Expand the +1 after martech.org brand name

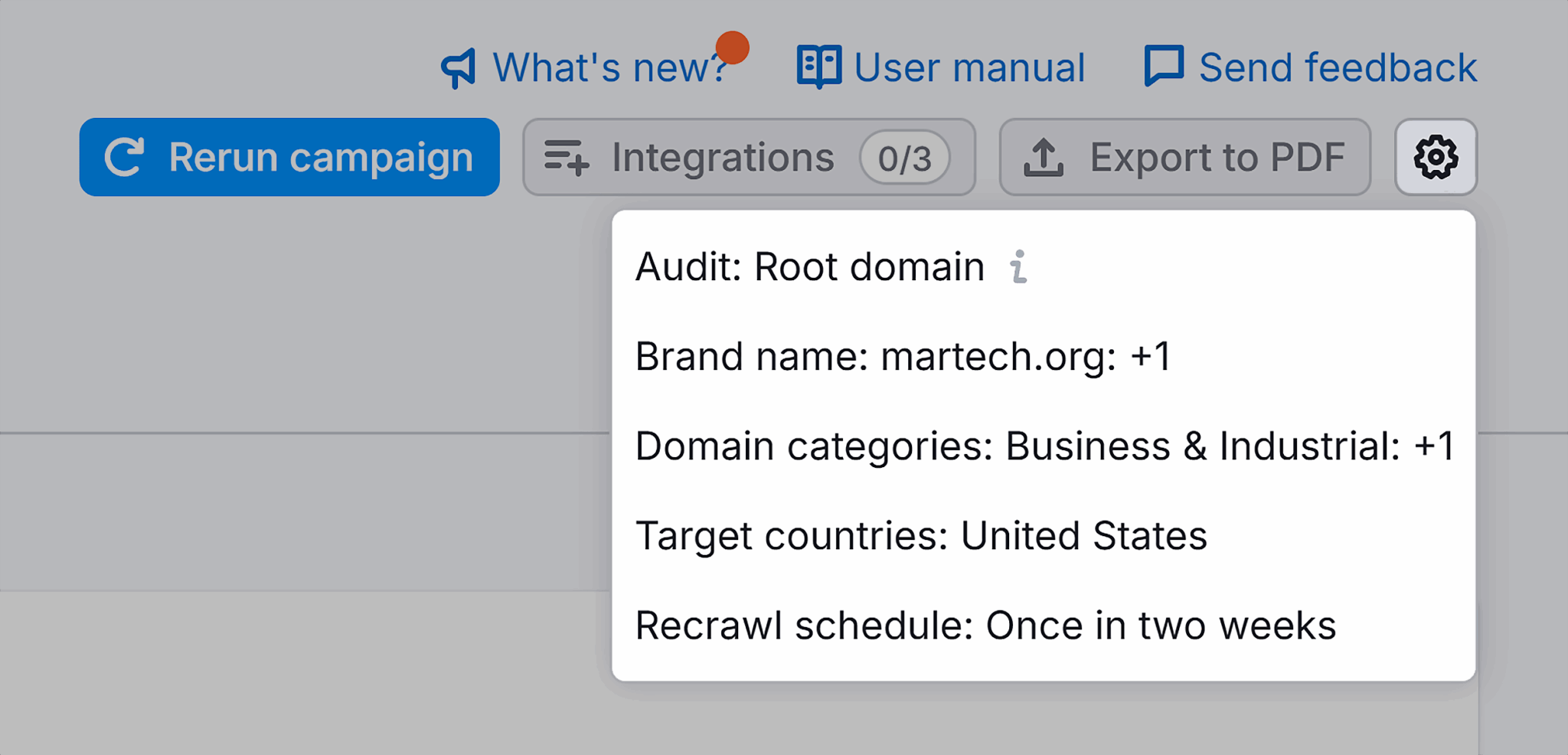coord(1148,356)
